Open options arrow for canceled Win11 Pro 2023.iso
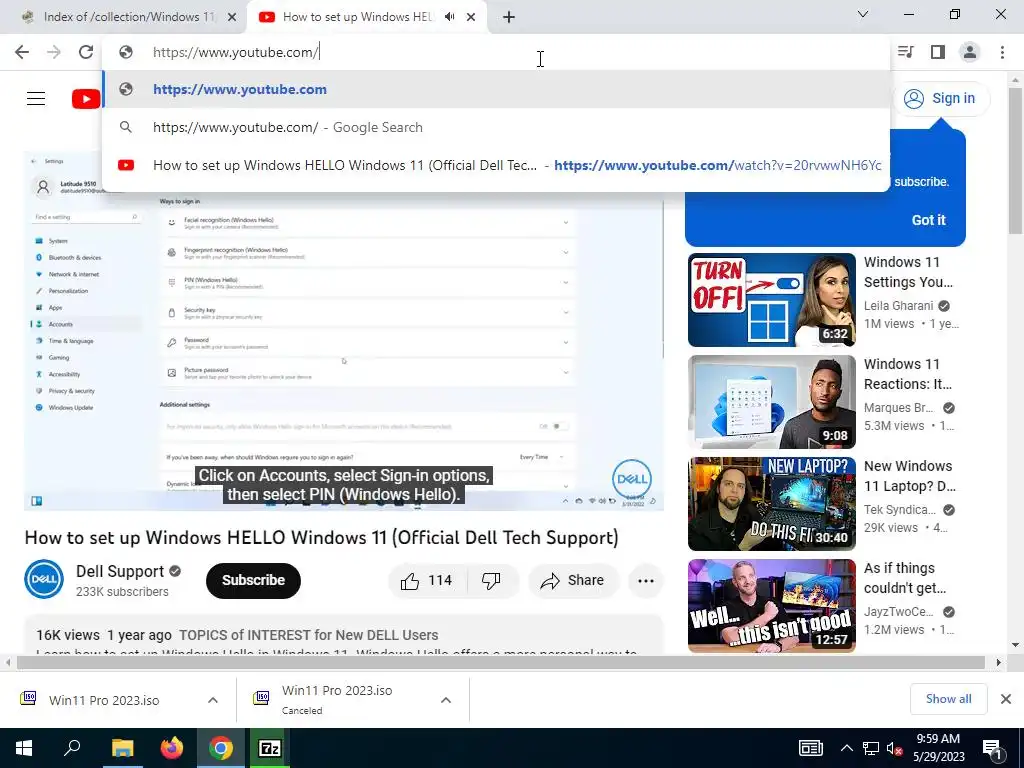1024x768 pixels. click(446, 700)
